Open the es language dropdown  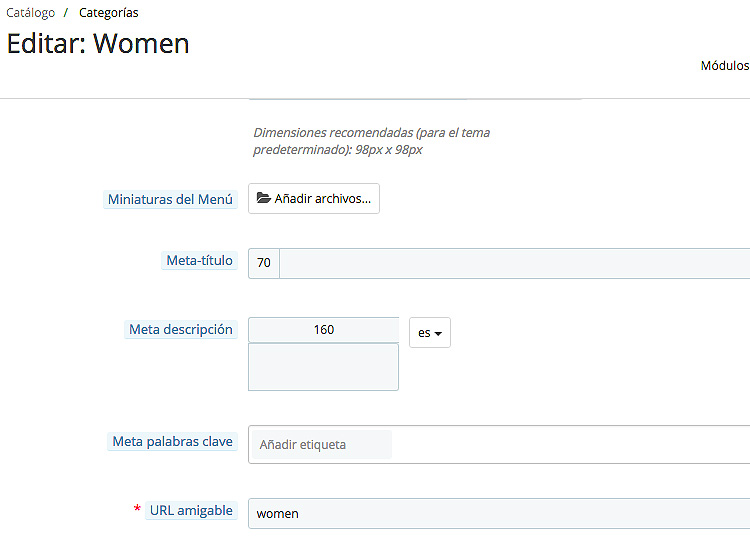click(x=430, y=332)
